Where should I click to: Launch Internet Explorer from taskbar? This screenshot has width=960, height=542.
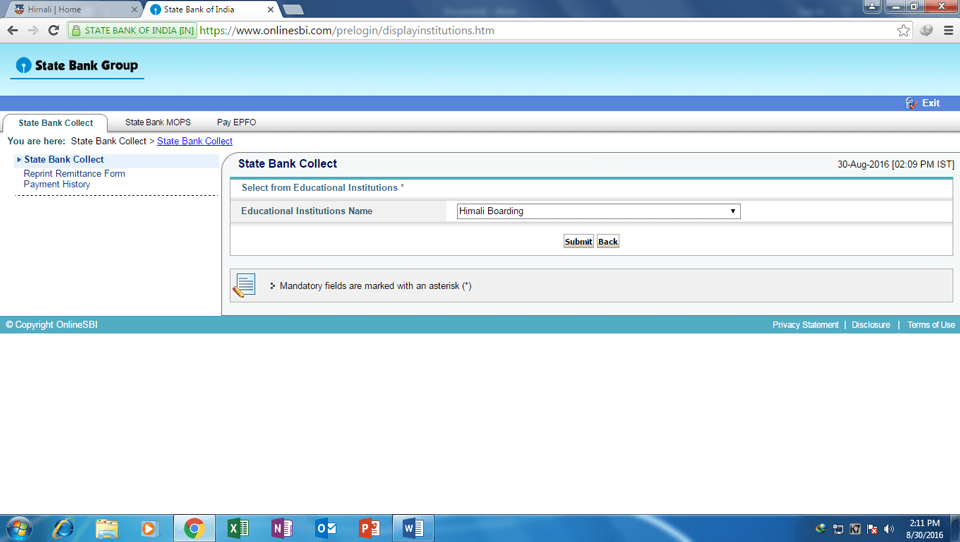coord(63,528)
